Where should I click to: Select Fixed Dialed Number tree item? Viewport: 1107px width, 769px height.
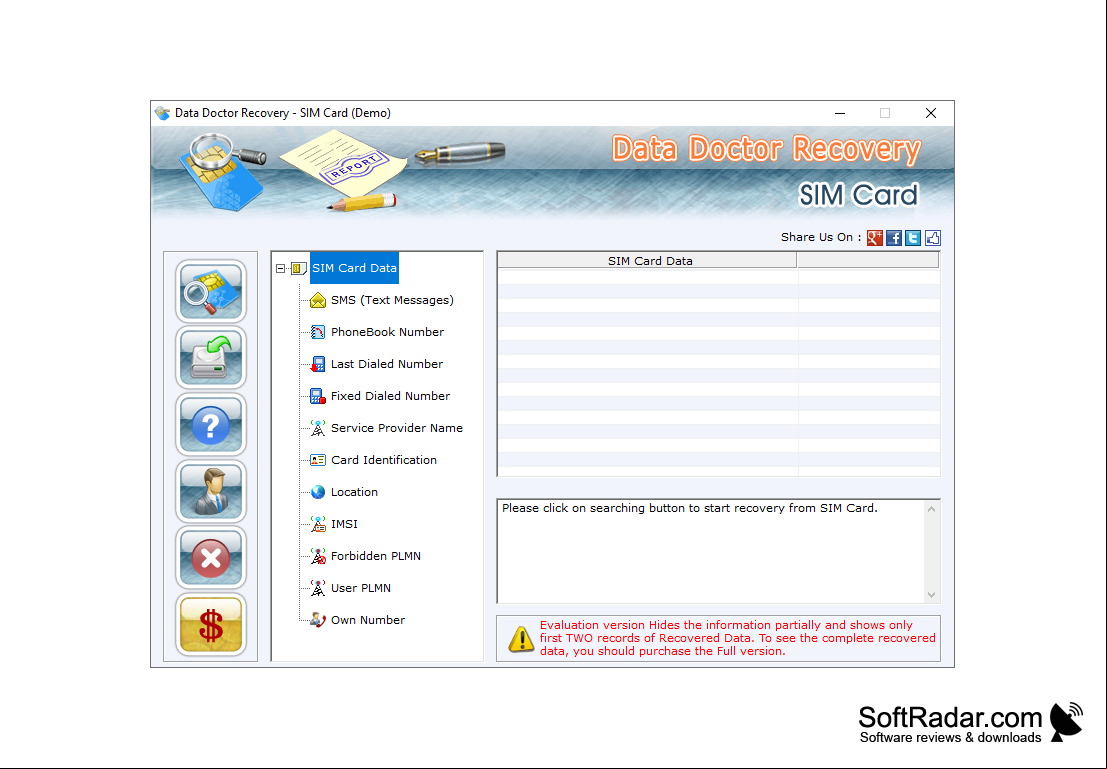pyautogui.click(x=390, y=396)
